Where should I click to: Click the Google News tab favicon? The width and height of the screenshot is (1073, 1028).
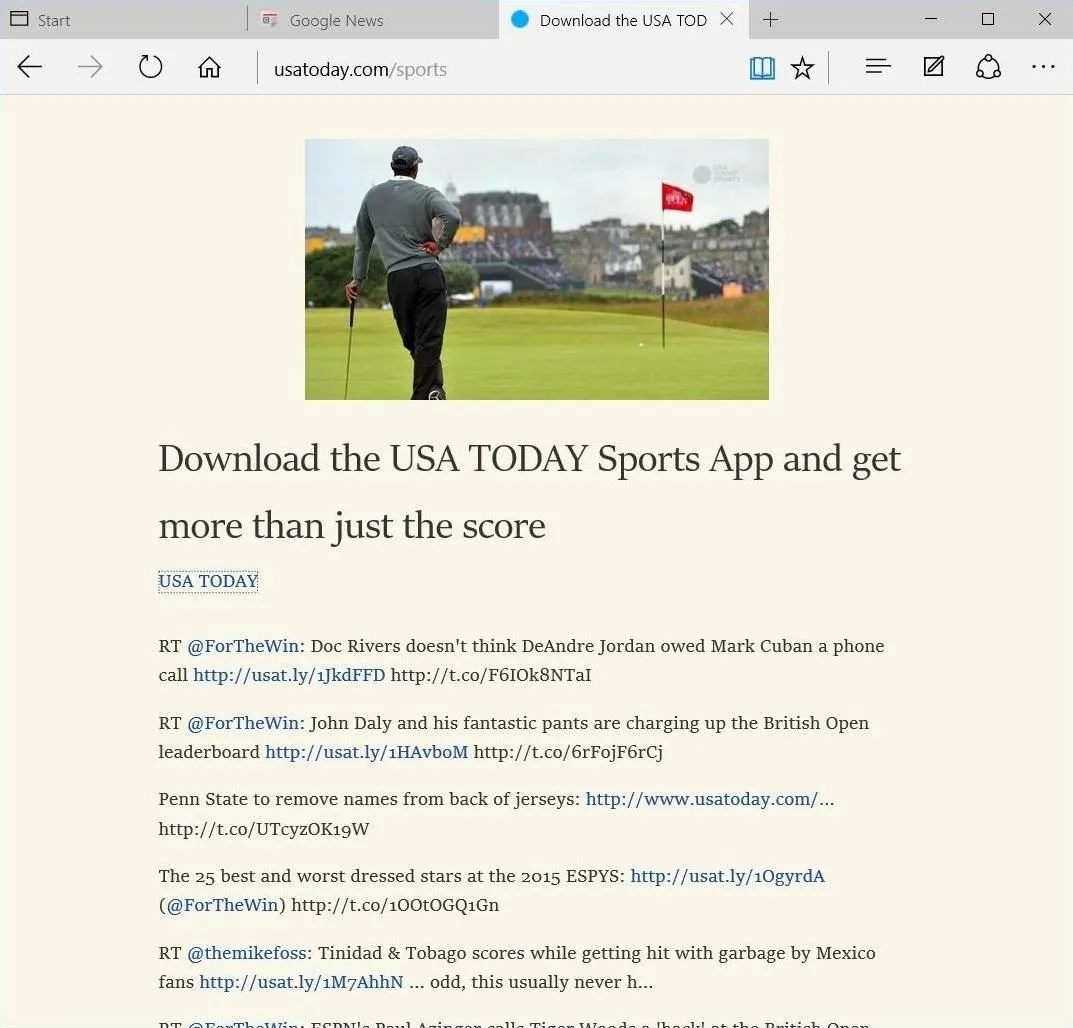270,20
